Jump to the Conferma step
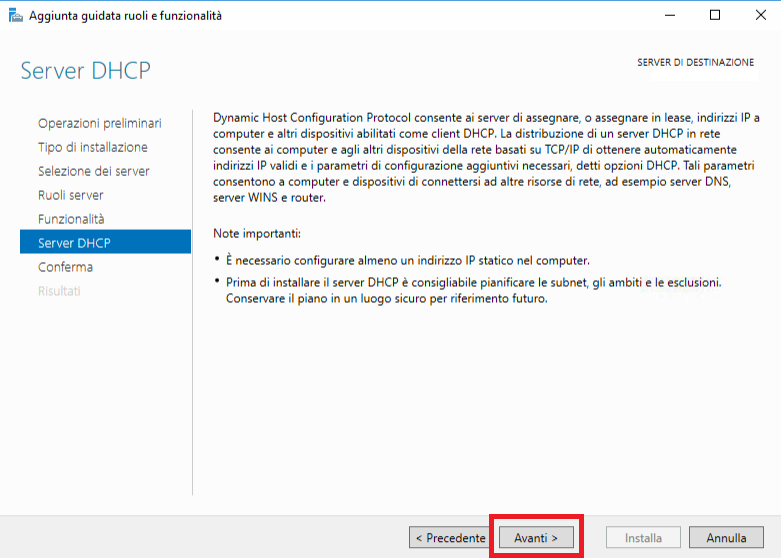 pyautogui.click(x=65, y=267)
